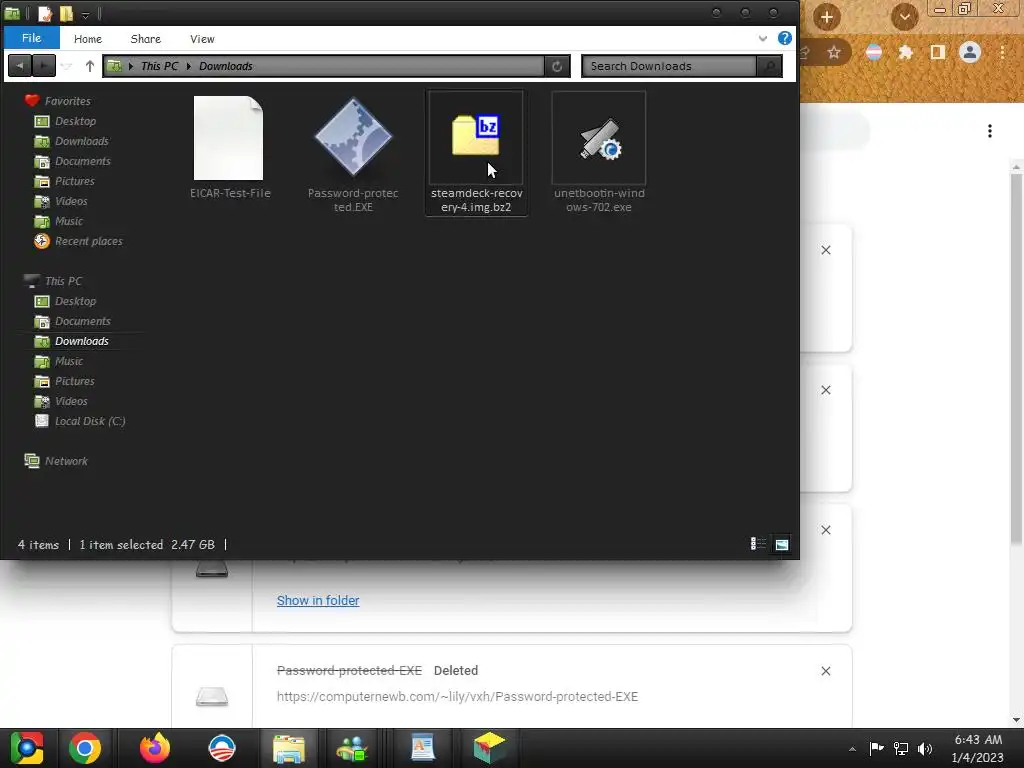Image resolution: width=1024 pixels, height=768 pixels.
Task: Select Network in navigation pane
Action: tap(66, 461)
